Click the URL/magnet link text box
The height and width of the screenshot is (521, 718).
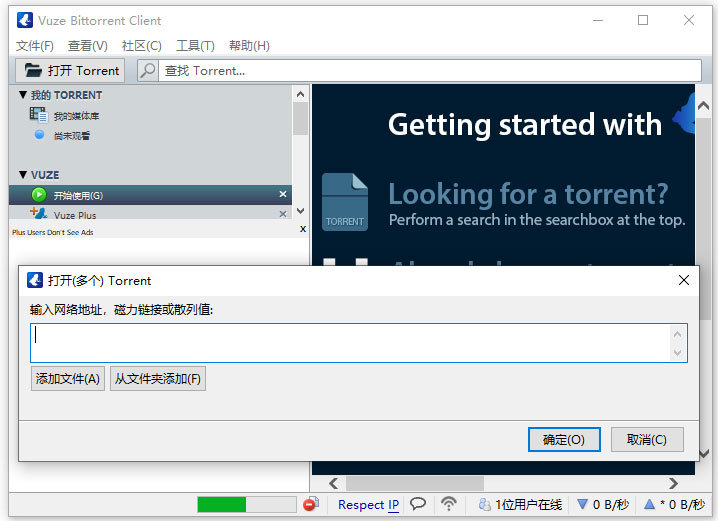(359, 343)
